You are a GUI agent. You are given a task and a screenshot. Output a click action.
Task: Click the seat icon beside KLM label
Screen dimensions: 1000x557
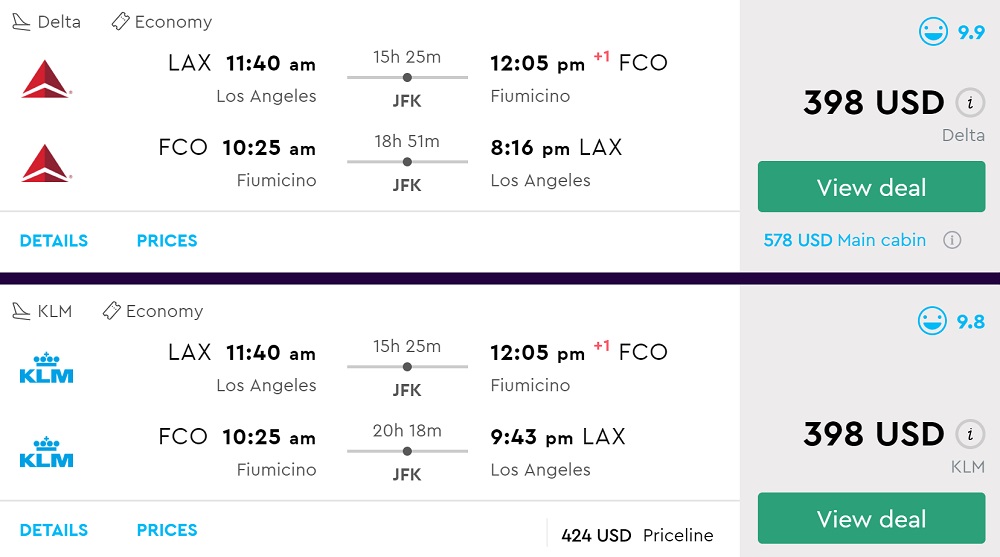[x=21, y=311]
